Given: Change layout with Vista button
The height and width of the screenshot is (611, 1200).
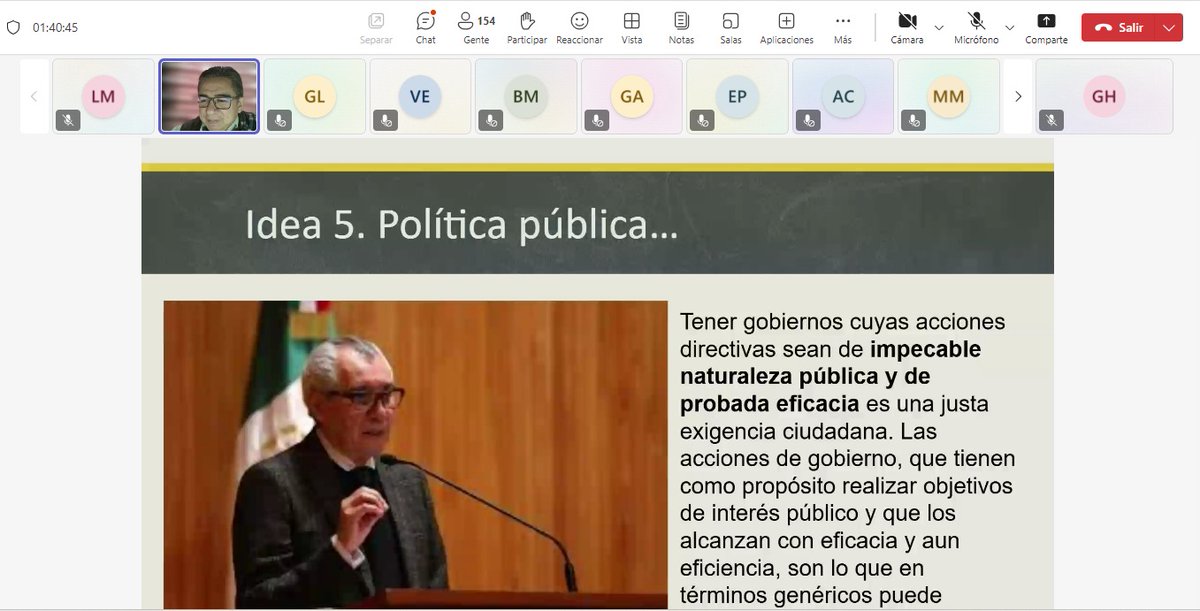Looking at the screenshot, I should pyautogui.click(x=632, y=27).
